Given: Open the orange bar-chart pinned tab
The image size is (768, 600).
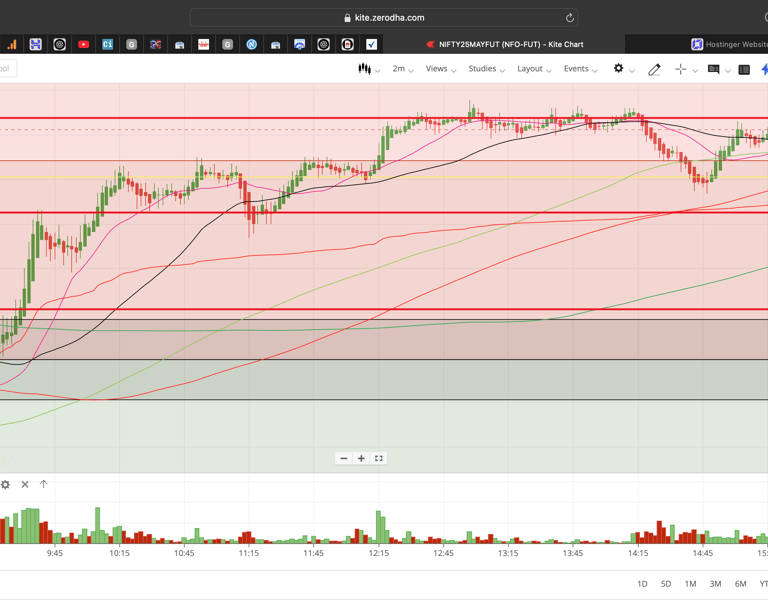Looking at the screenshot, I should [x=11, y=45].
